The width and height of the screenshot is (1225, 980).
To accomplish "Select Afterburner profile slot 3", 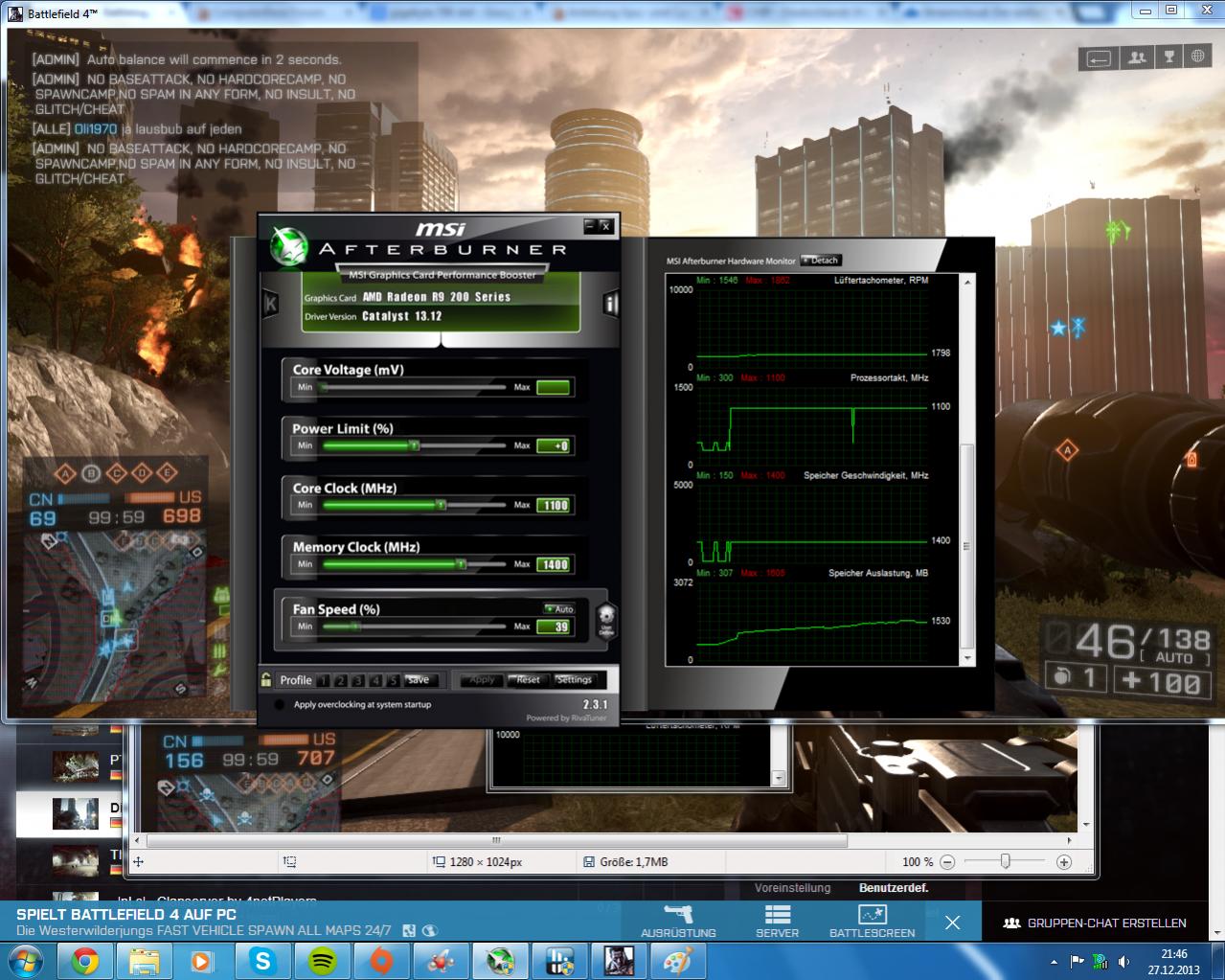I will click(x=358, y=681).
